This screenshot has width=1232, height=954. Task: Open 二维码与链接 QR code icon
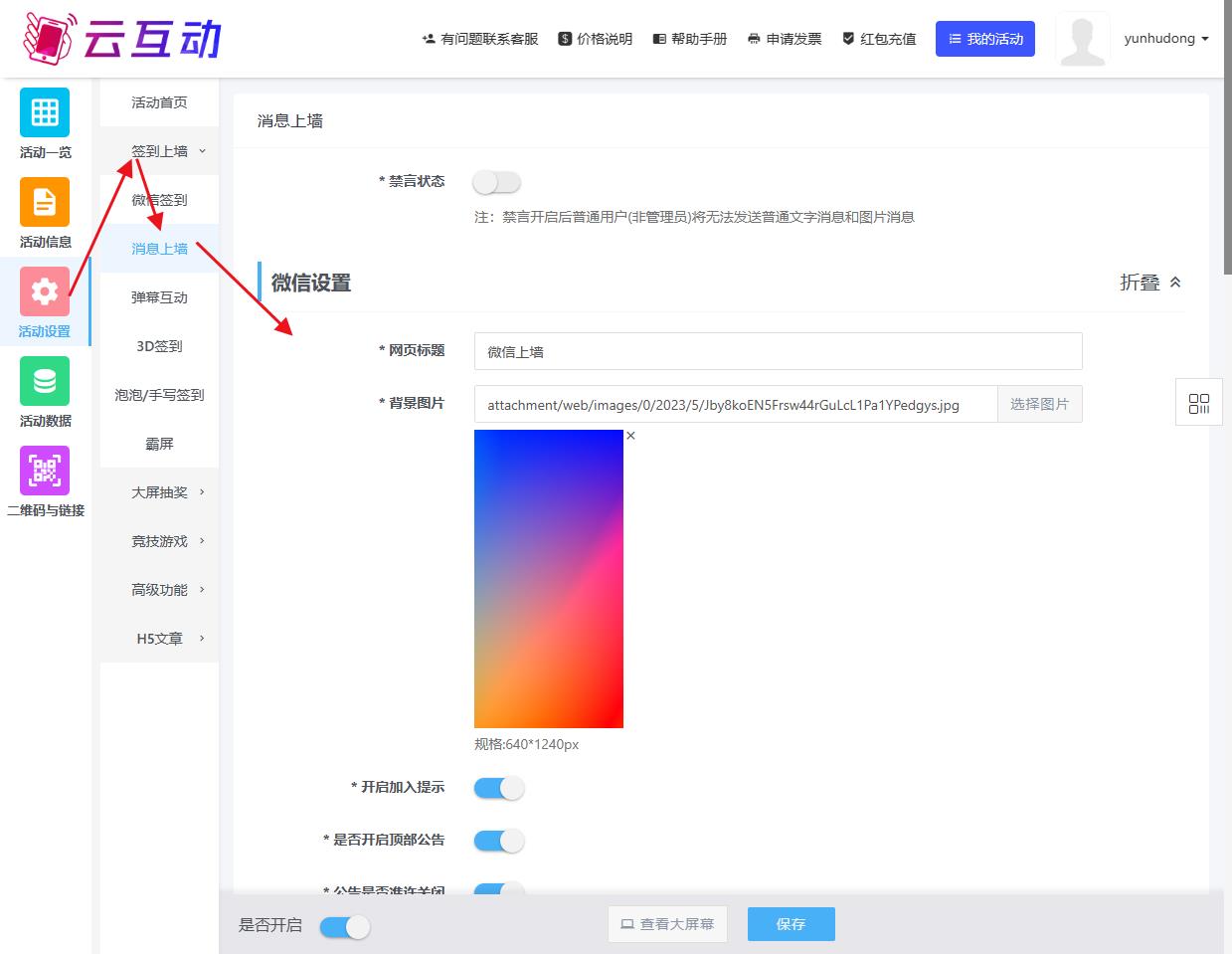(x=45, y=471)
